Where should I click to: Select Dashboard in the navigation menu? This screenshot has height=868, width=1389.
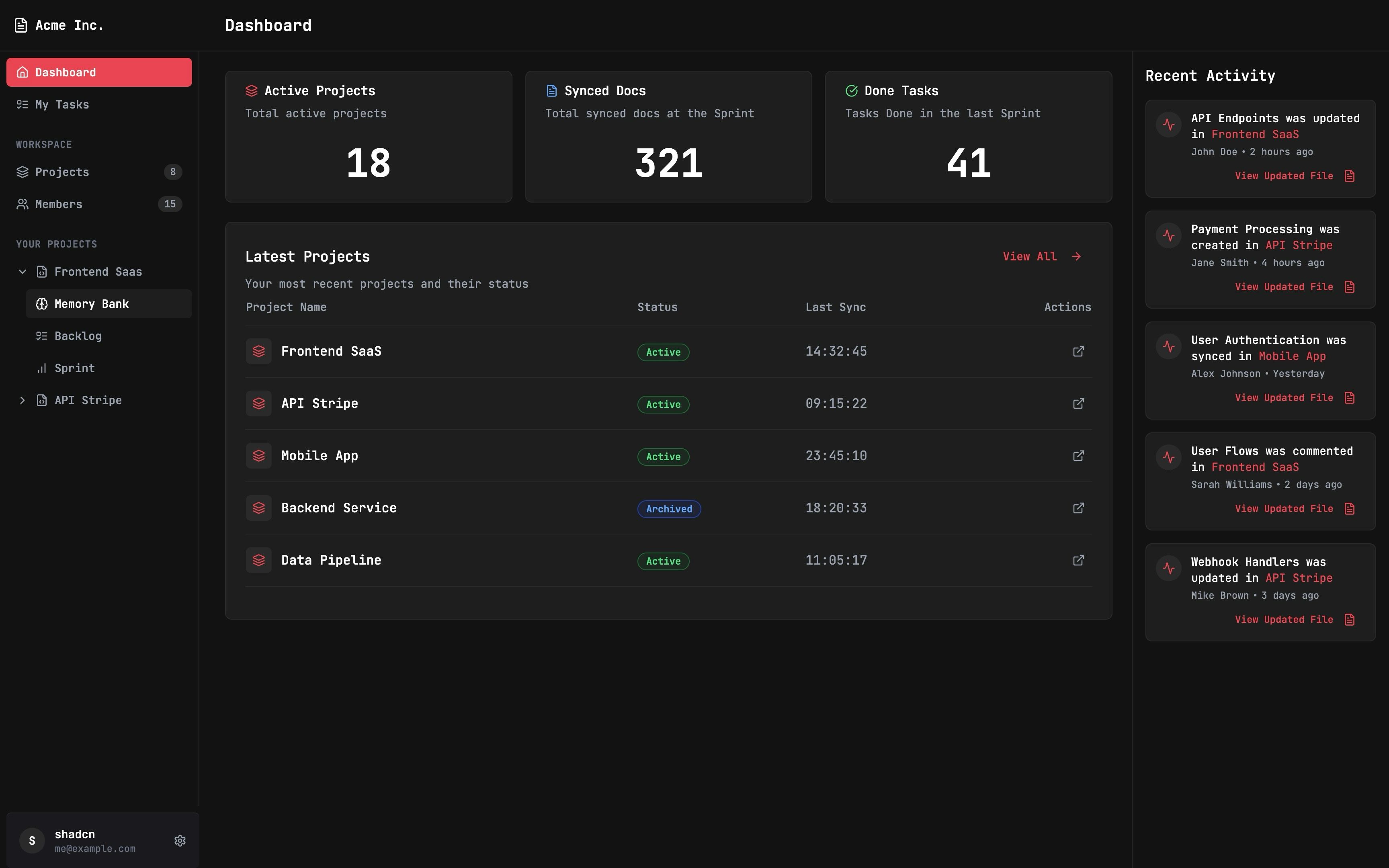66,72
